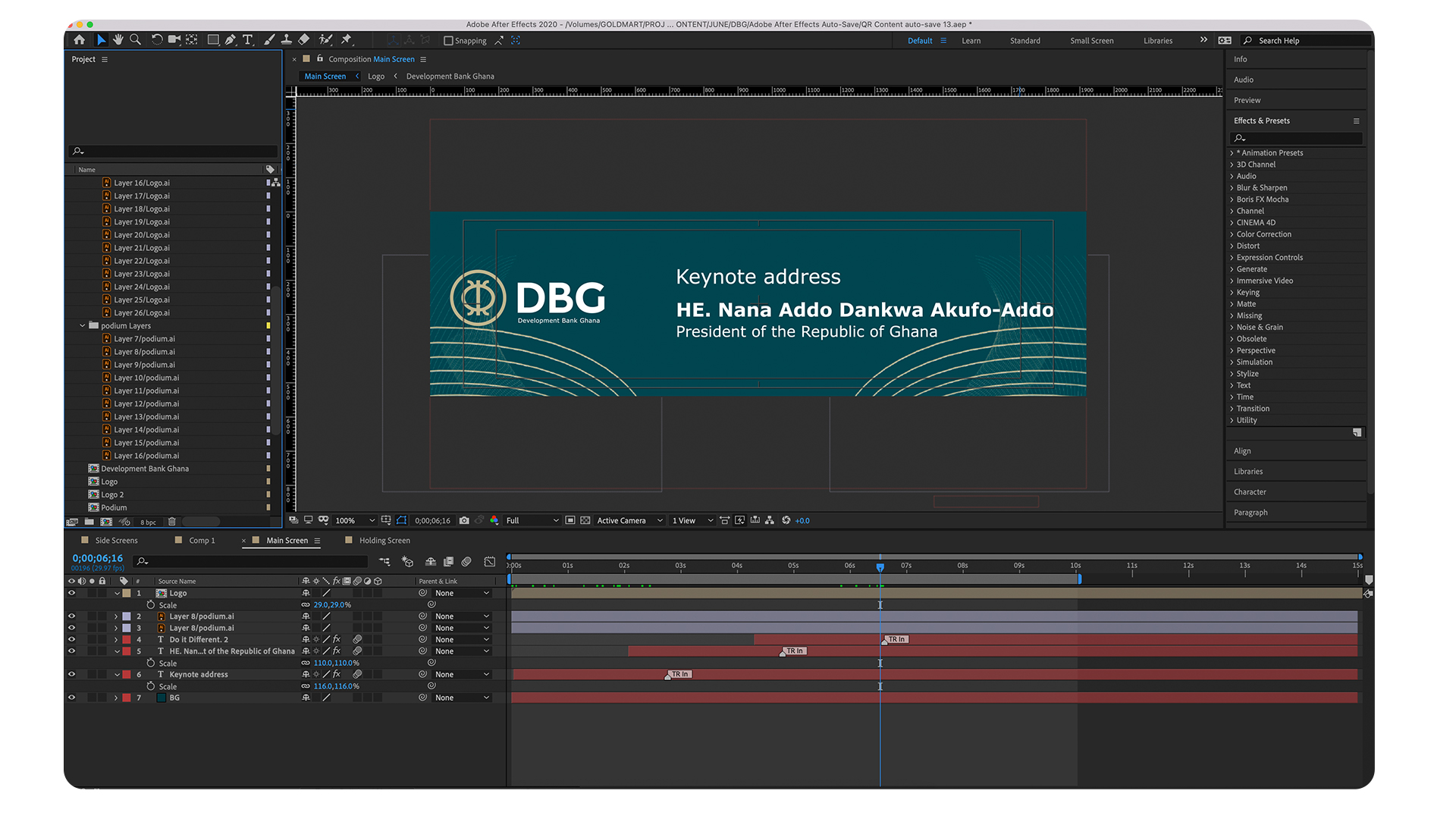This screenshot has height=819, width=1456.
Task: Select the Pen tool
Action: 231,40
